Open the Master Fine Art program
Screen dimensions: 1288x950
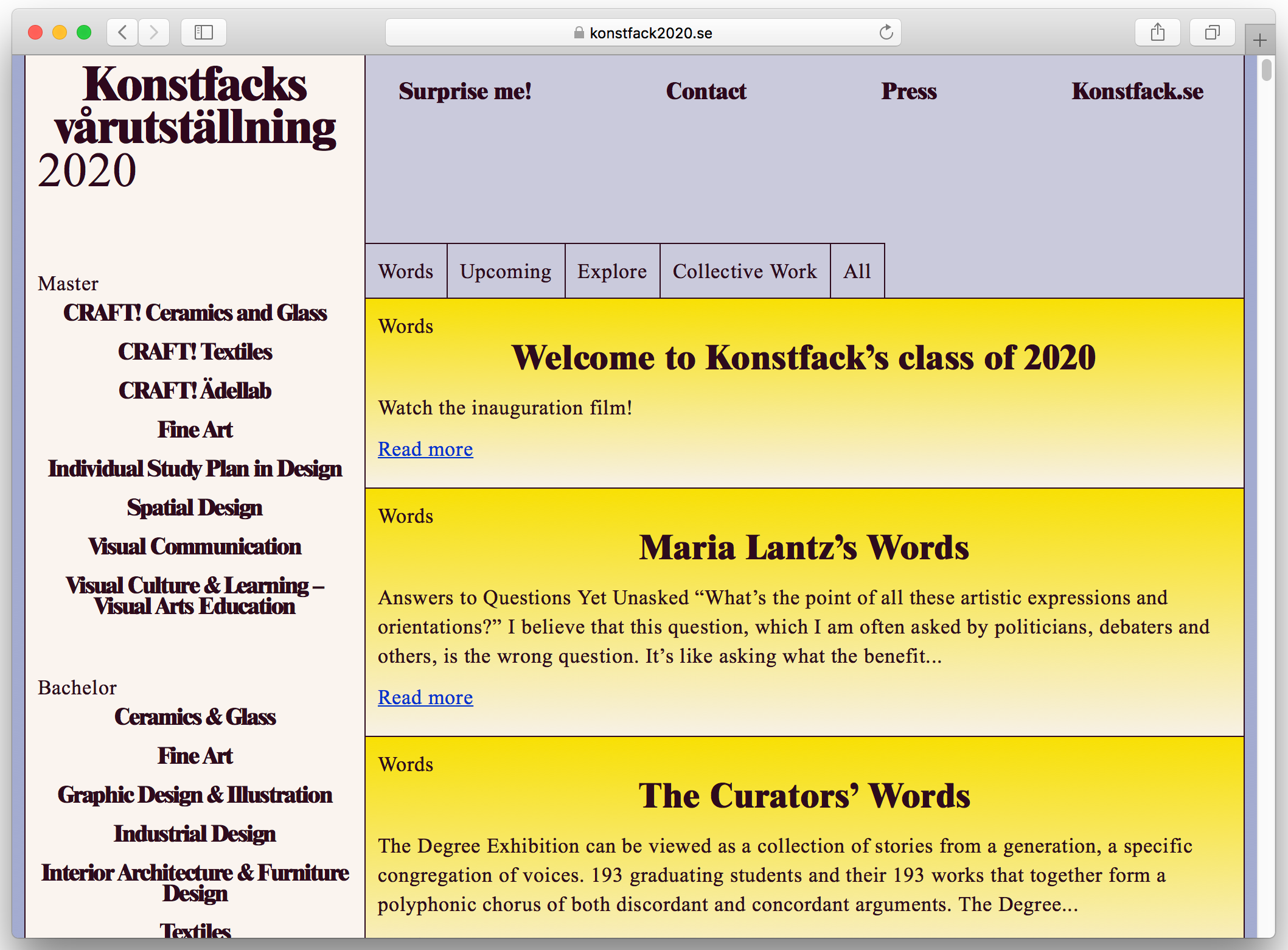195,430
